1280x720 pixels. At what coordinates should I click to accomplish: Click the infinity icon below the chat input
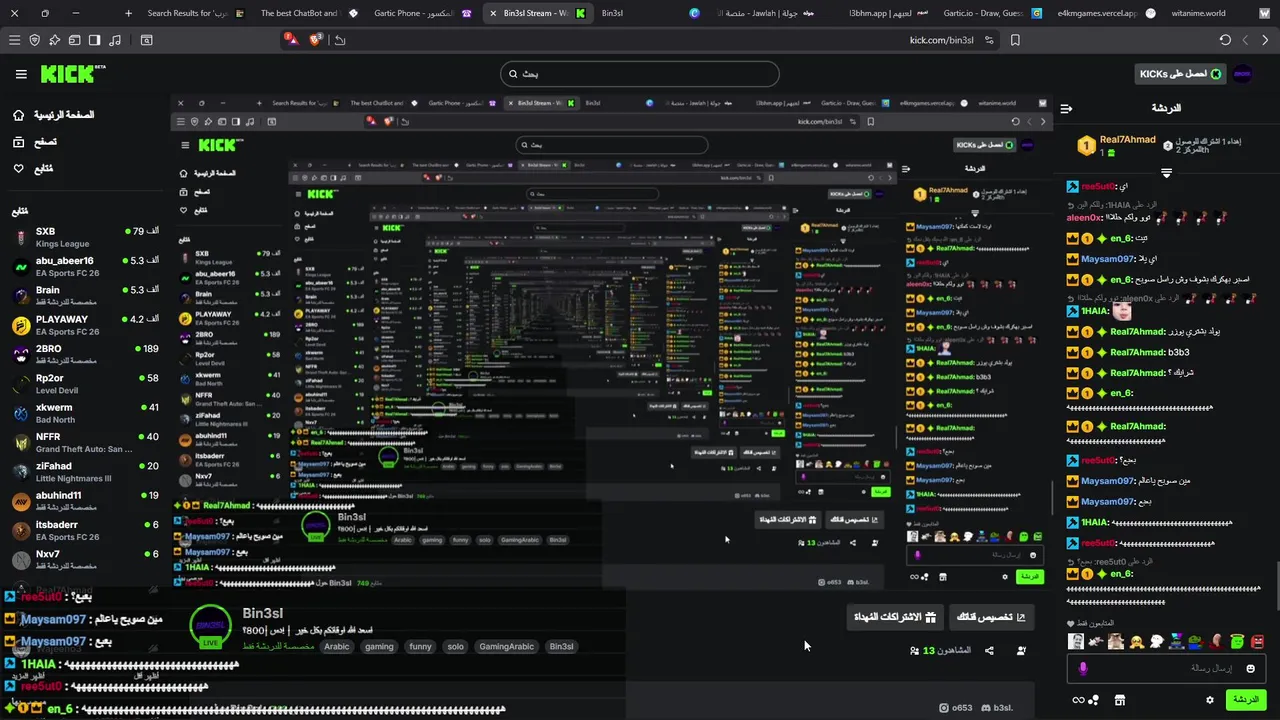point(1079,700)
